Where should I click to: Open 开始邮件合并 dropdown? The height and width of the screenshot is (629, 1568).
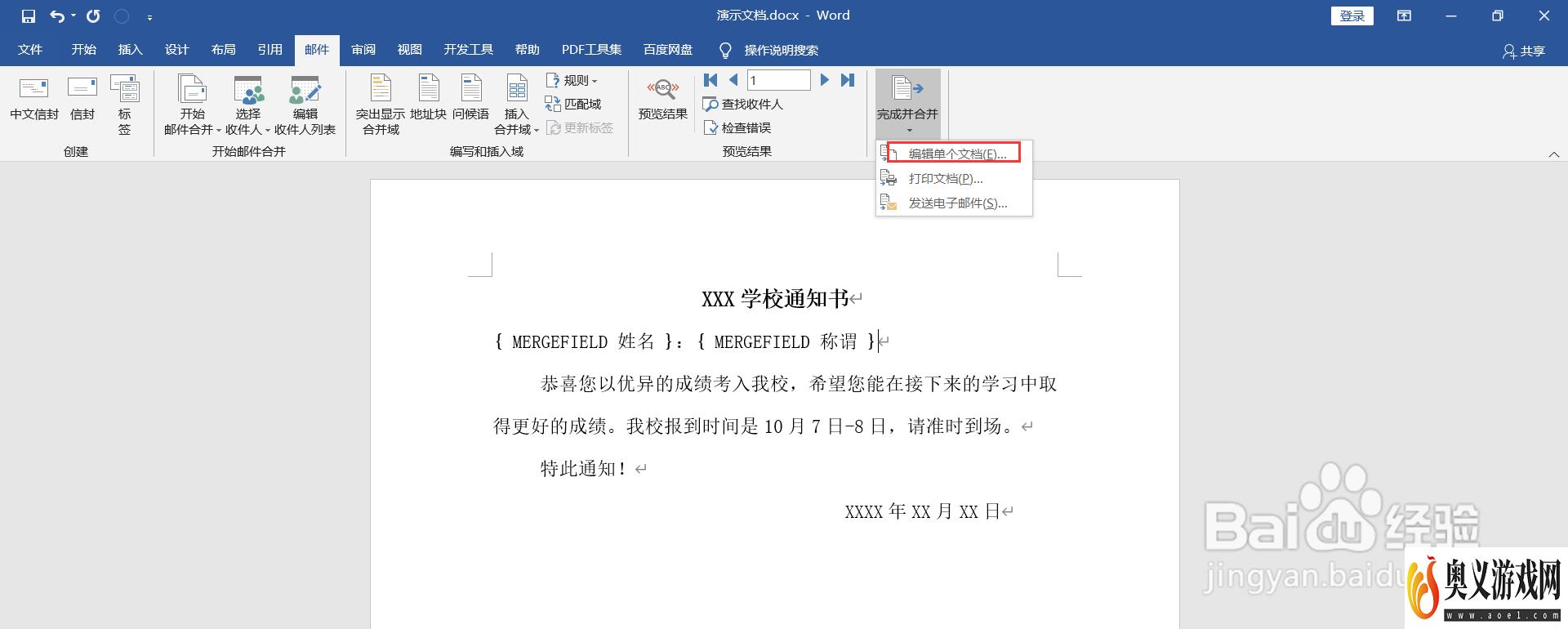[x=193, y=105]
